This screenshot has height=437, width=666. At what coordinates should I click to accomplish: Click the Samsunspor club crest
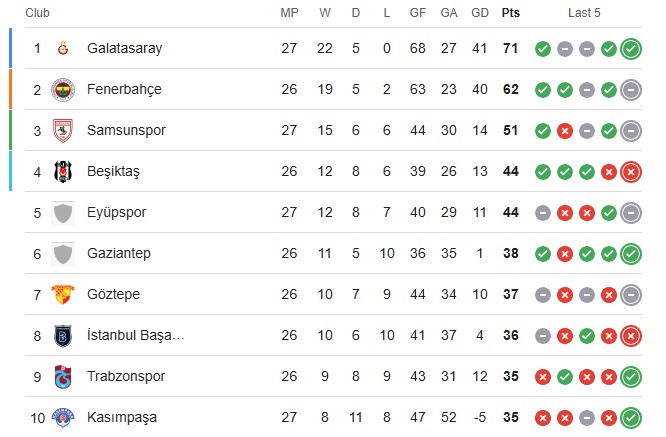[63, 131]
